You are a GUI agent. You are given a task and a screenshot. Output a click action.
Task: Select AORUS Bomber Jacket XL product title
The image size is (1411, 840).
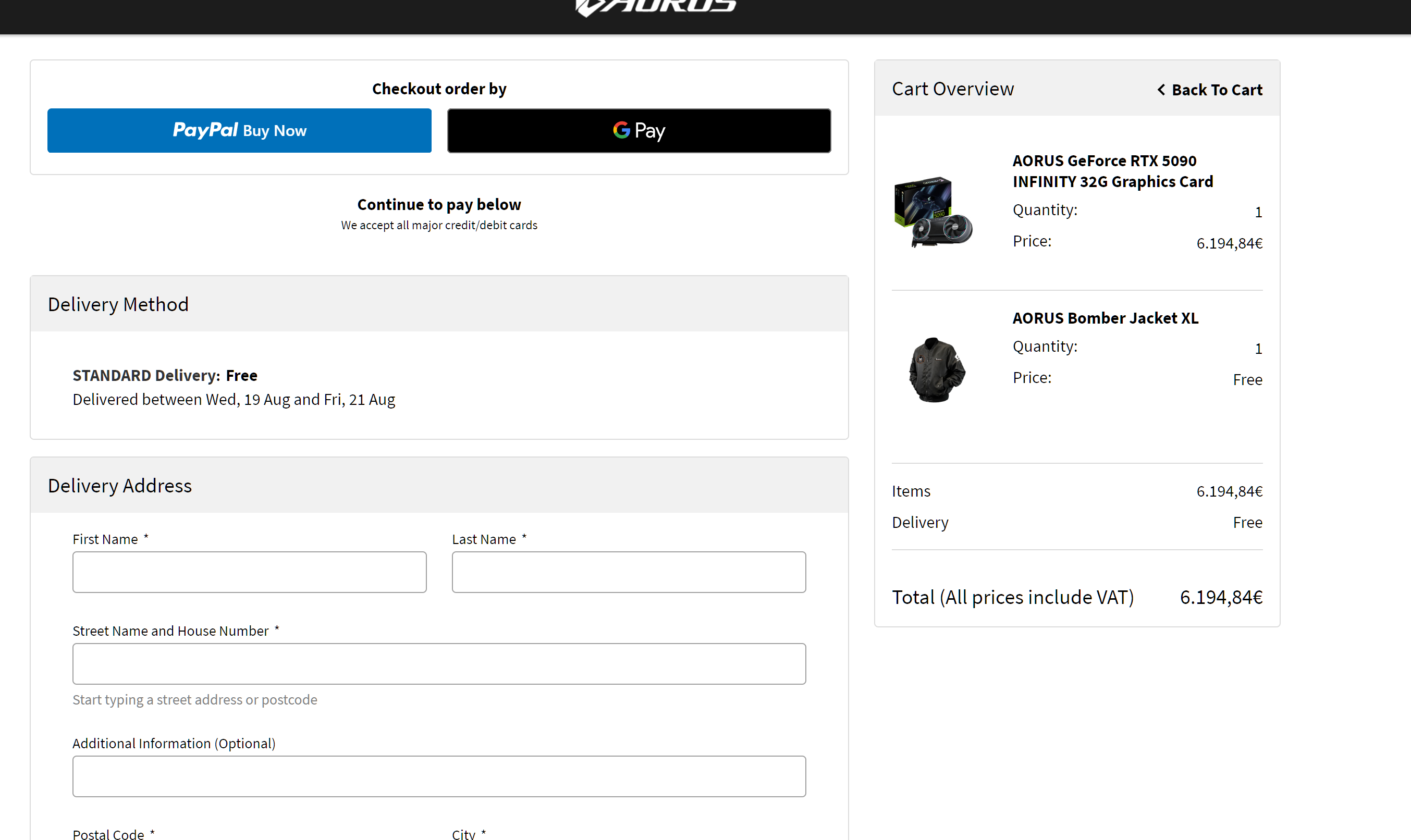point(1105,318)
